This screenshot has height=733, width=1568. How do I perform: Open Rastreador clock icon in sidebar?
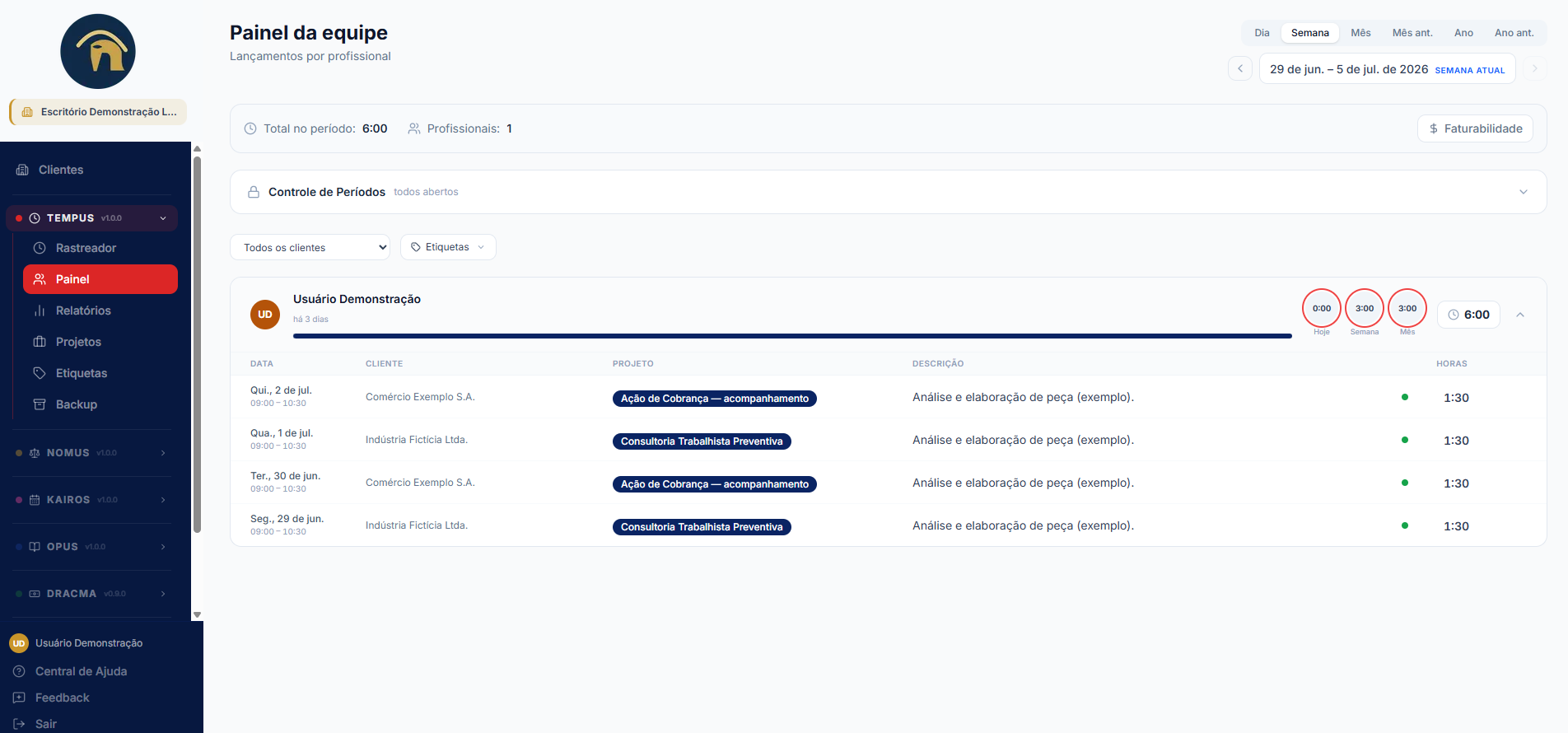tap(40, 248)
